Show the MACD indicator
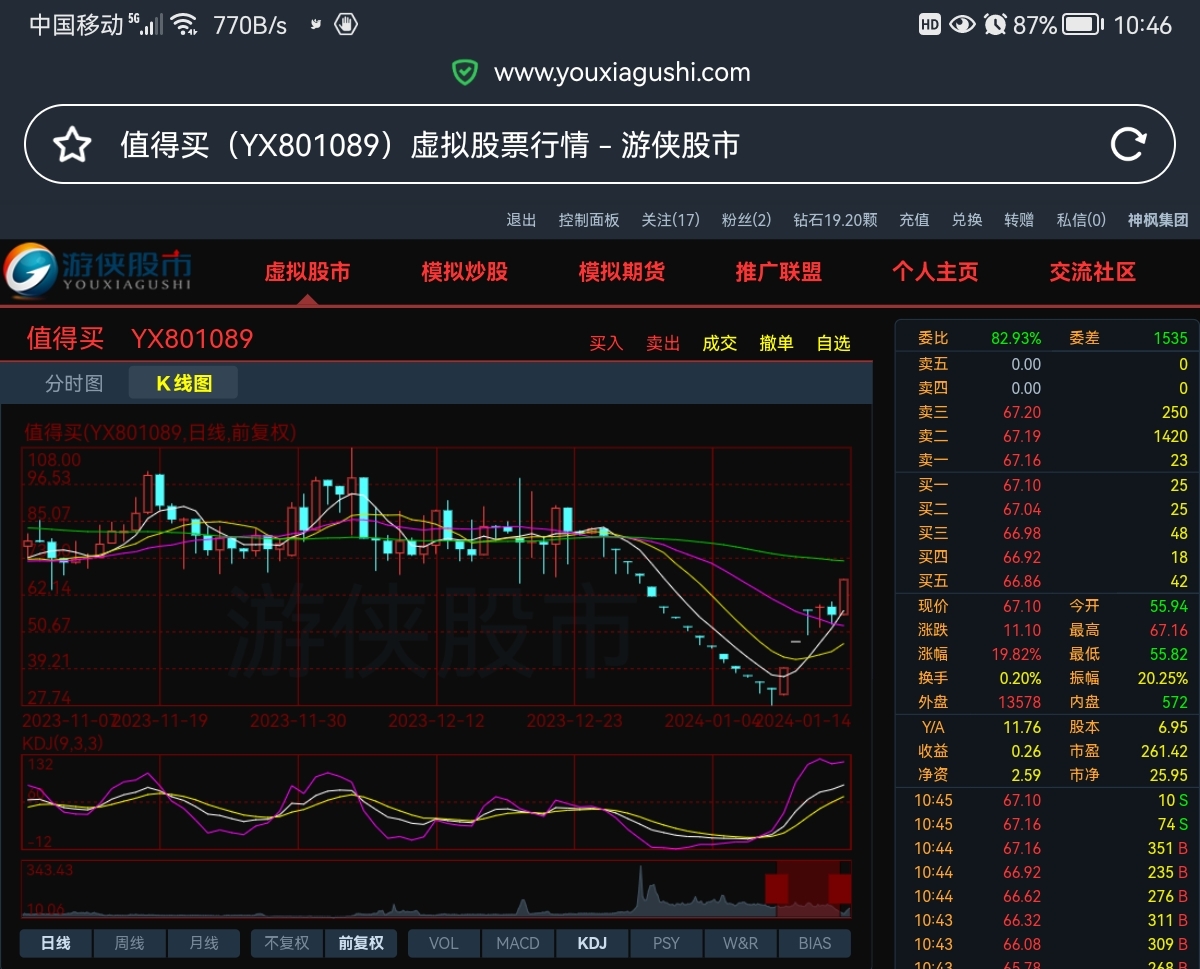The width and height of the screenshot is (1200, 969). pyautogui.click(x=518, y=943)
